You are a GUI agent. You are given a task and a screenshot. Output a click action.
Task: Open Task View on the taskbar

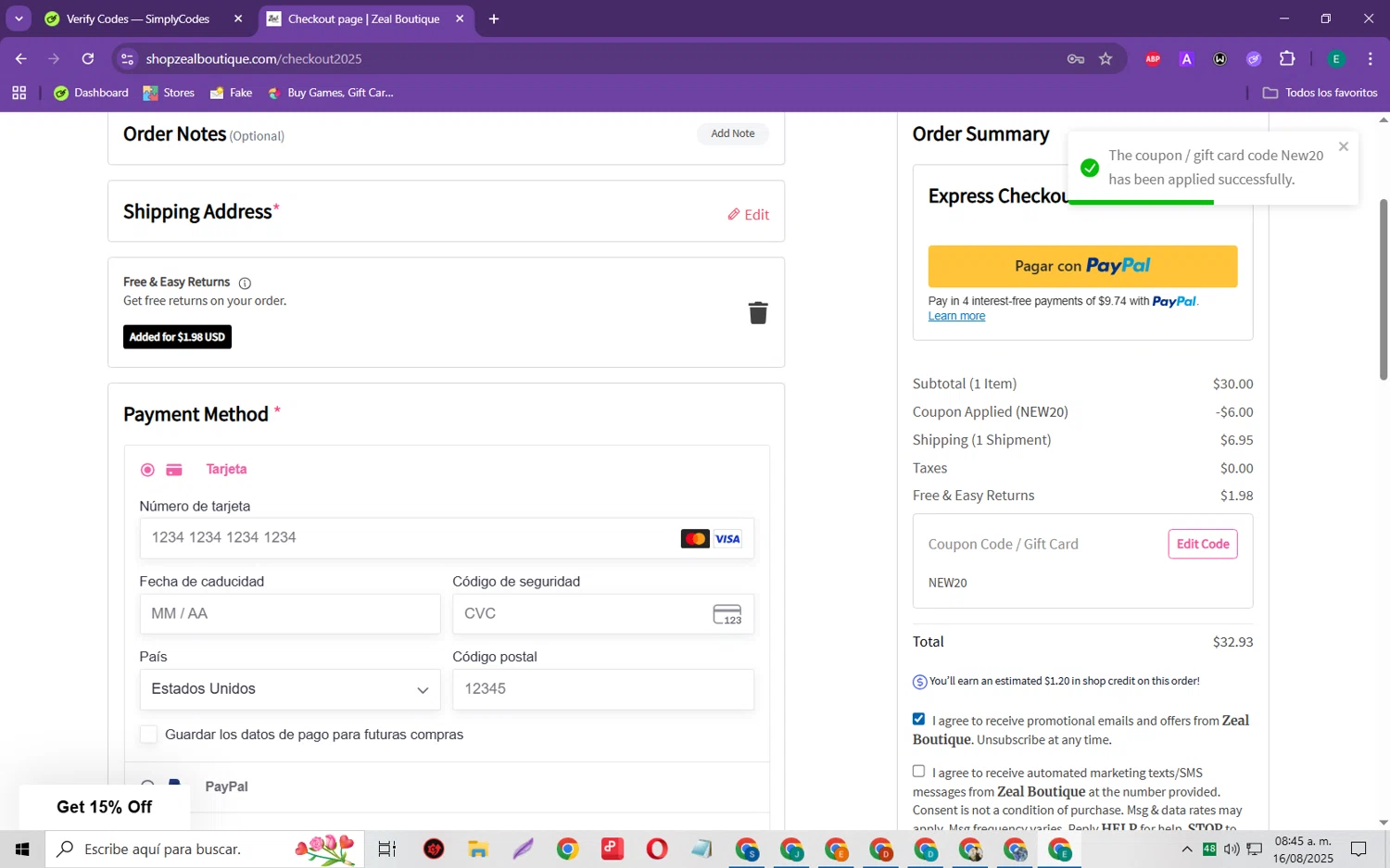pos(387,849)
